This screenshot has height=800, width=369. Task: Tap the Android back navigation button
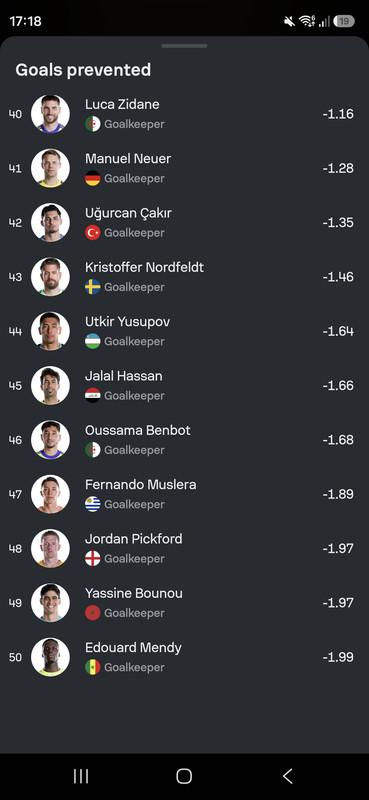pos(288,777)
